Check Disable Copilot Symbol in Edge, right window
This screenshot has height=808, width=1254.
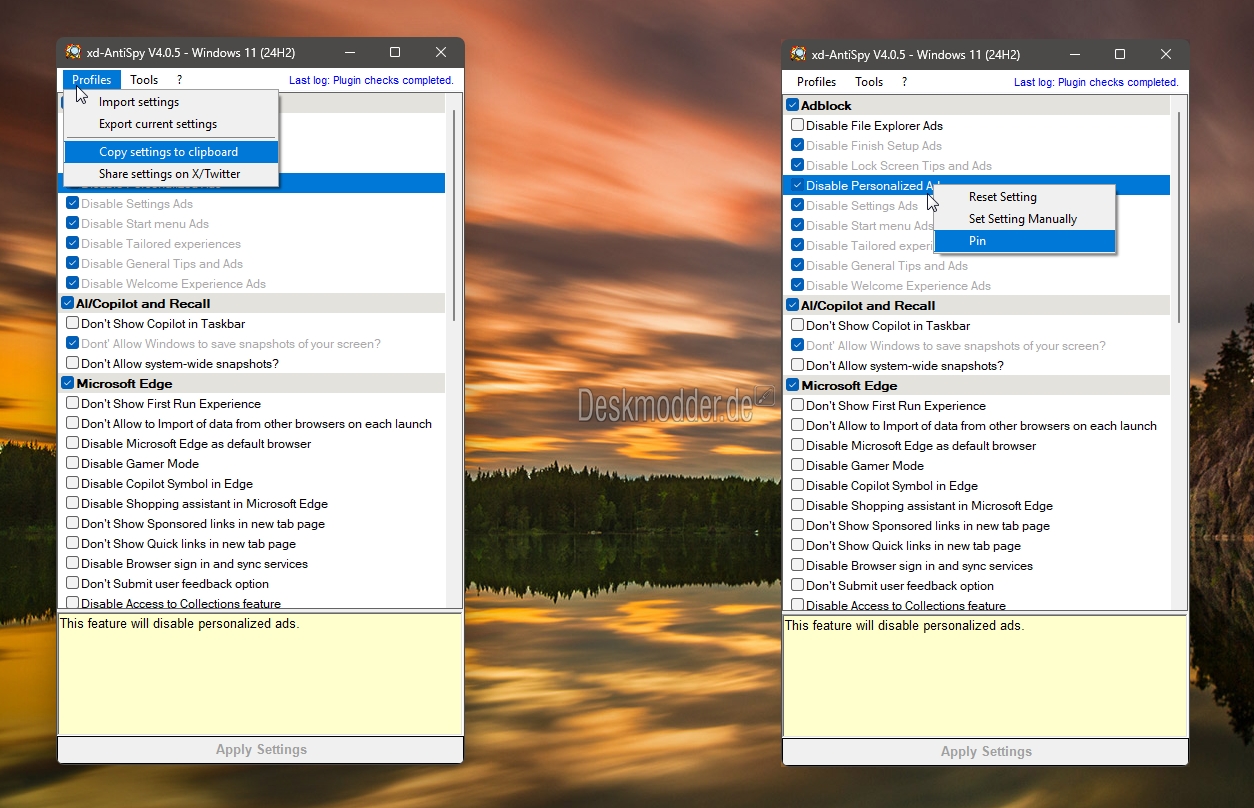click(797, 486)
